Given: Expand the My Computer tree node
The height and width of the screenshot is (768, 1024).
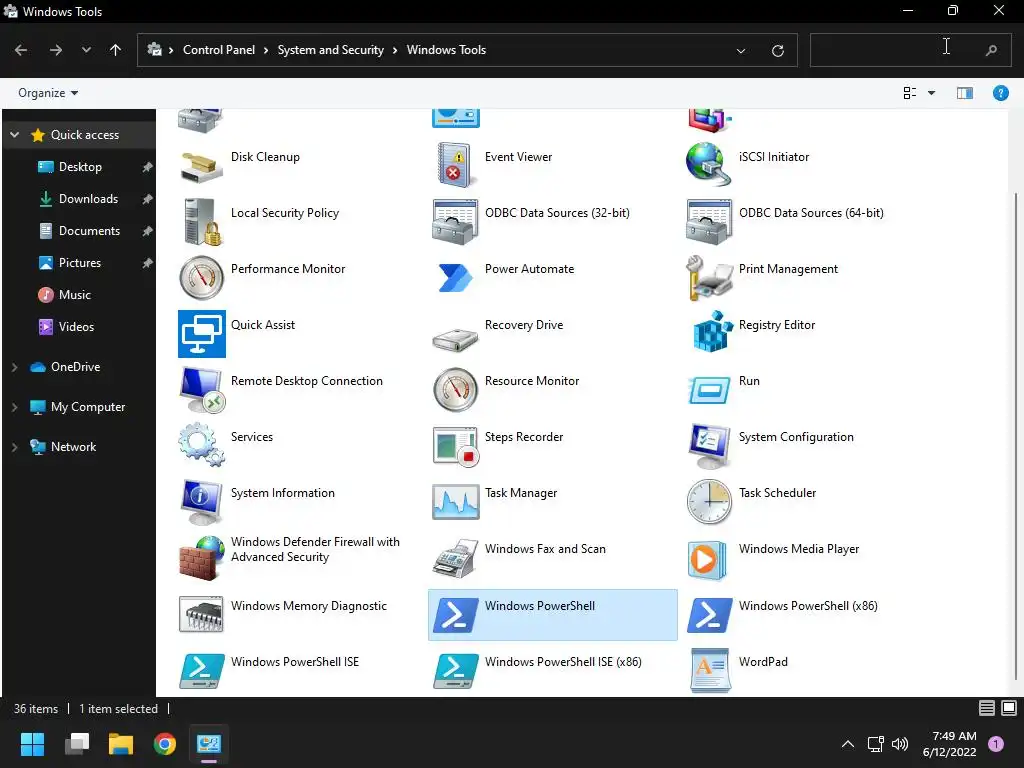Looking at the screenshot, I should (x=14, y=407).
